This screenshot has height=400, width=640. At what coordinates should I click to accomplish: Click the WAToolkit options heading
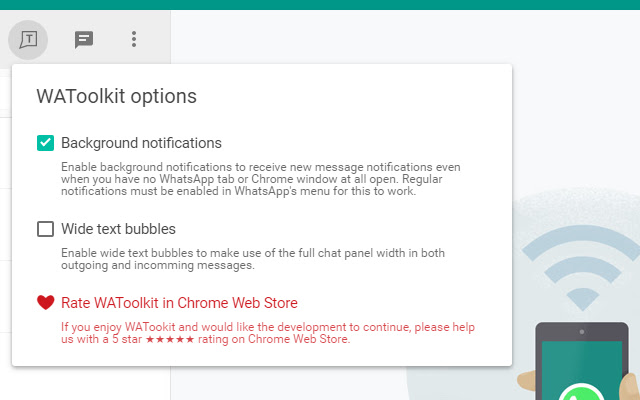pos(116,97)
